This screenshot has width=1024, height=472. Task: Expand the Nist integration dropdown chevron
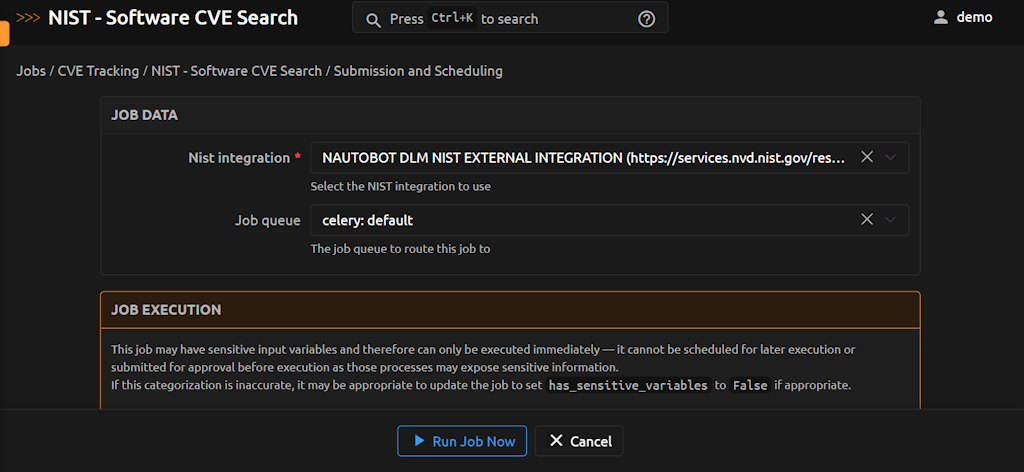[x=891, y=157]
